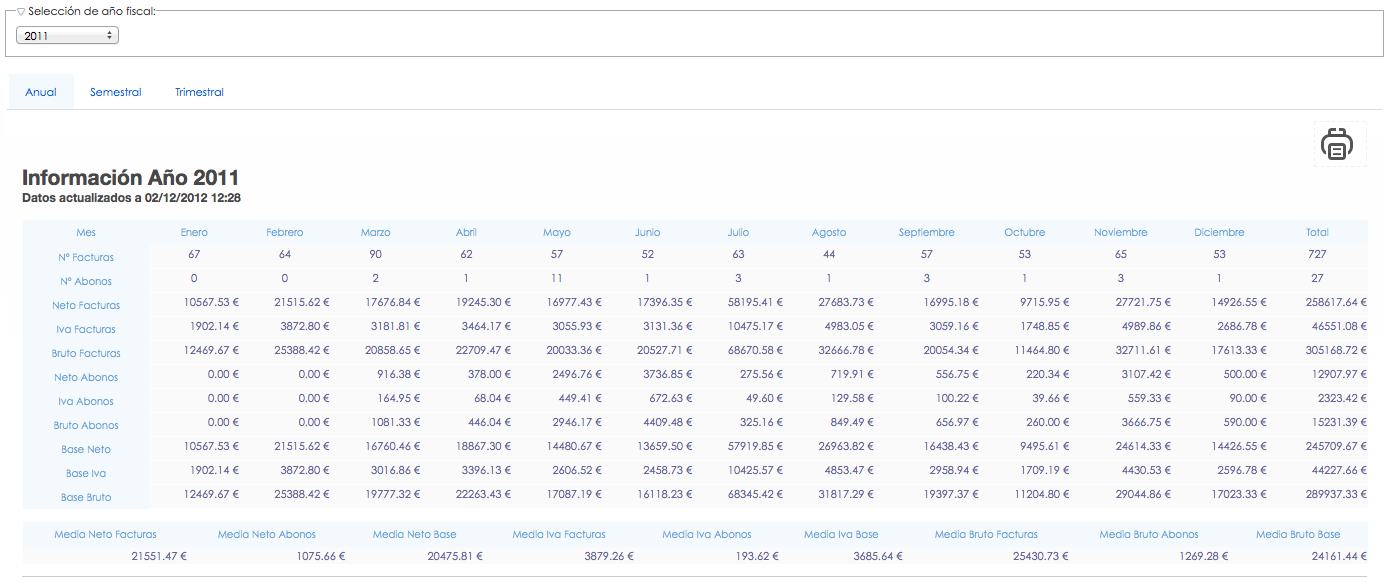Image resolution: width=1386 pixels, height=582 pixels.
Task: Select the Neto Facturas row label
Action: coord(86,305)
